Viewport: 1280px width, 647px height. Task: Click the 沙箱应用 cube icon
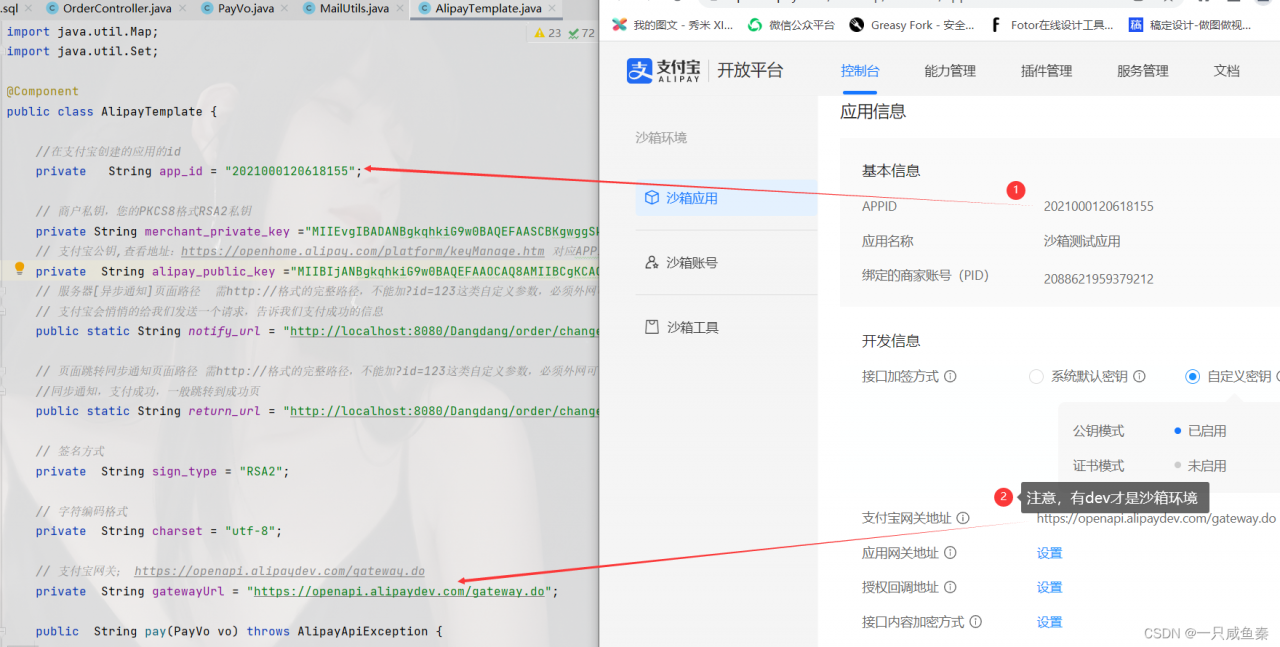click(652, 198)
